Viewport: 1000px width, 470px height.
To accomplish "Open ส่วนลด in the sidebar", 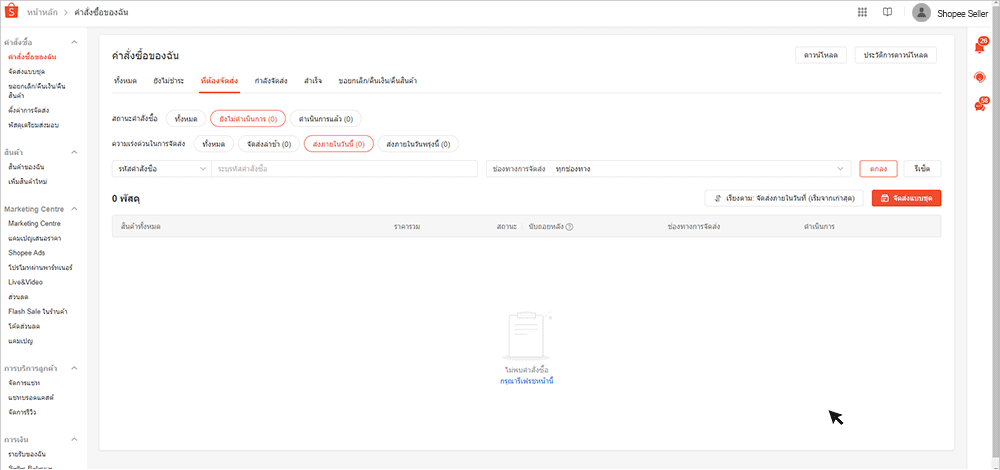I will 18,297.
